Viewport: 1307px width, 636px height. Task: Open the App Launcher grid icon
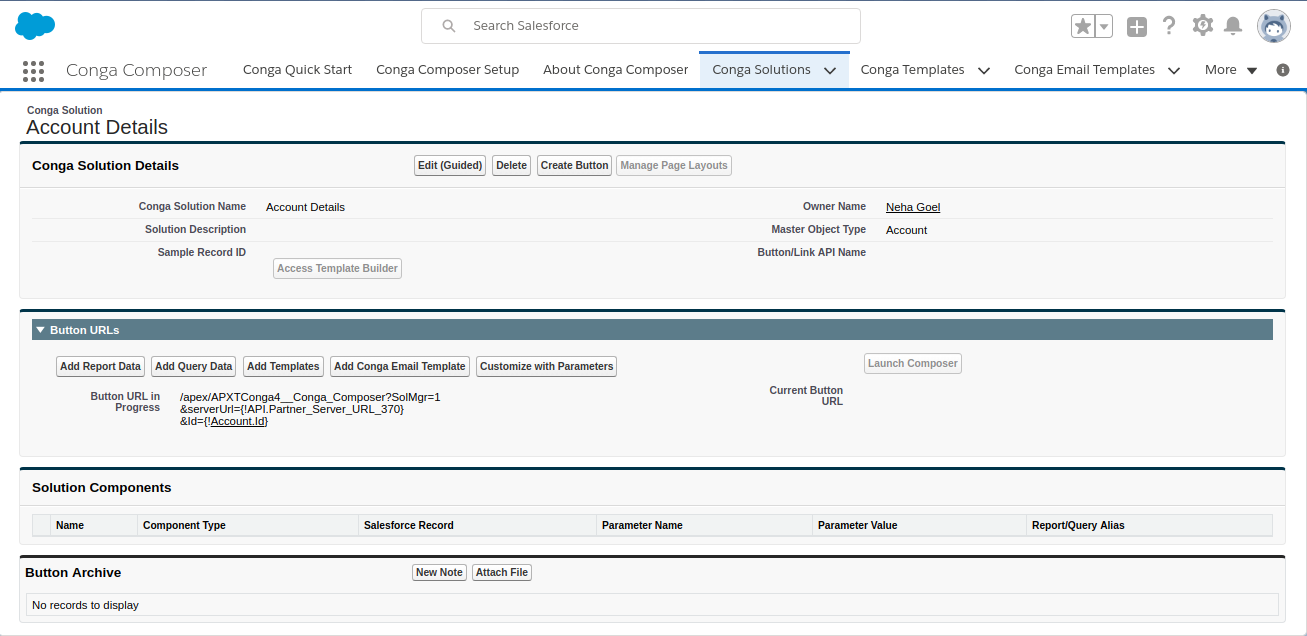click(x=33, y=71)
